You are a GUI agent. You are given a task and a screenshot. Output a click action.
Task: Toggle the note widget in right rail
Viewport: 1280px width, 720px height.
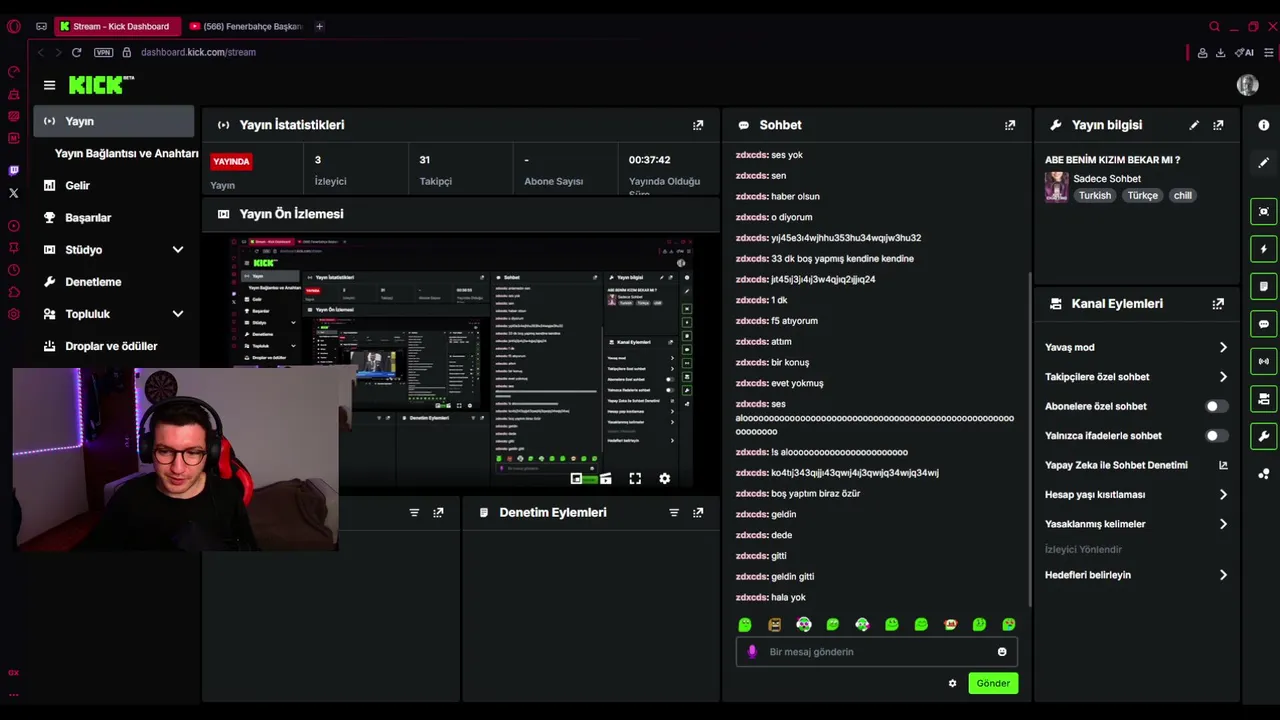[x=1264, y=286]
